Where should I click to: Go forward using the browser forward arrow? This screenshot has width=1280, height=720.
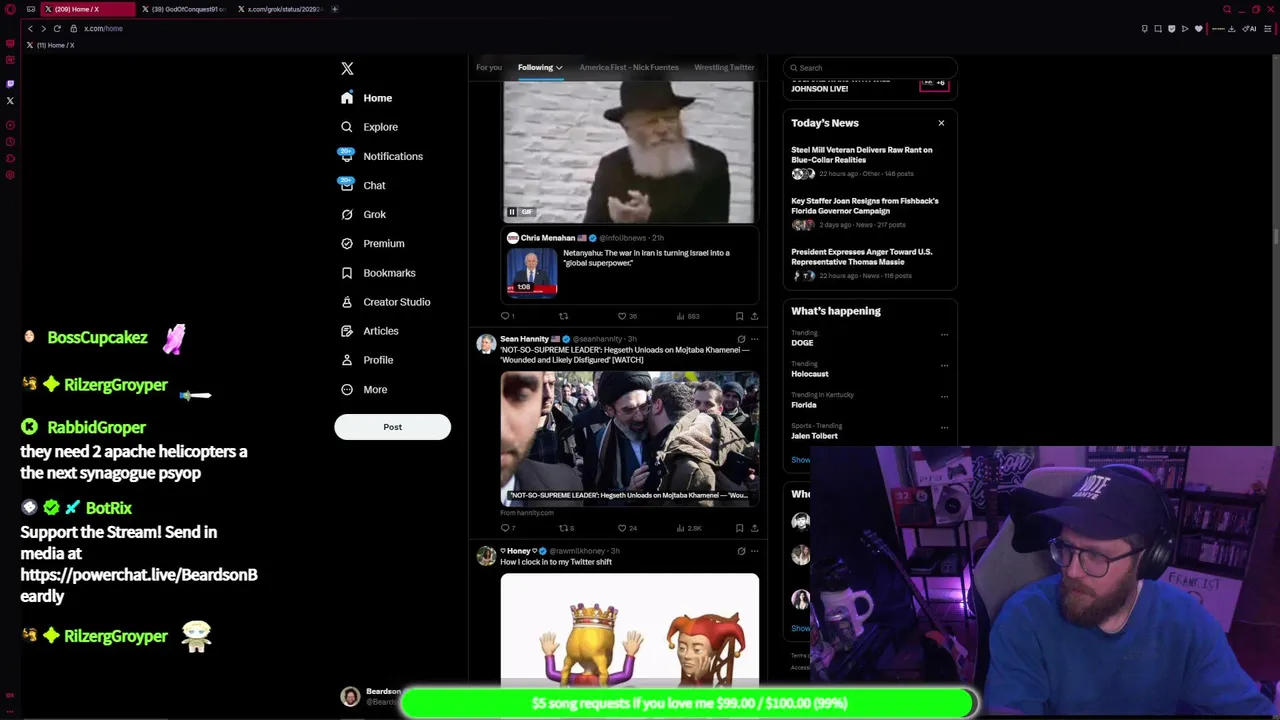(x=43, y=28)
